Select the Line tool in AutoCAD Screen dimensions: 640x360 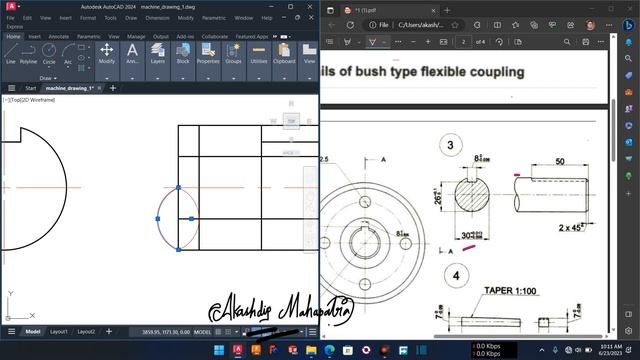click(x=11, y=54)
